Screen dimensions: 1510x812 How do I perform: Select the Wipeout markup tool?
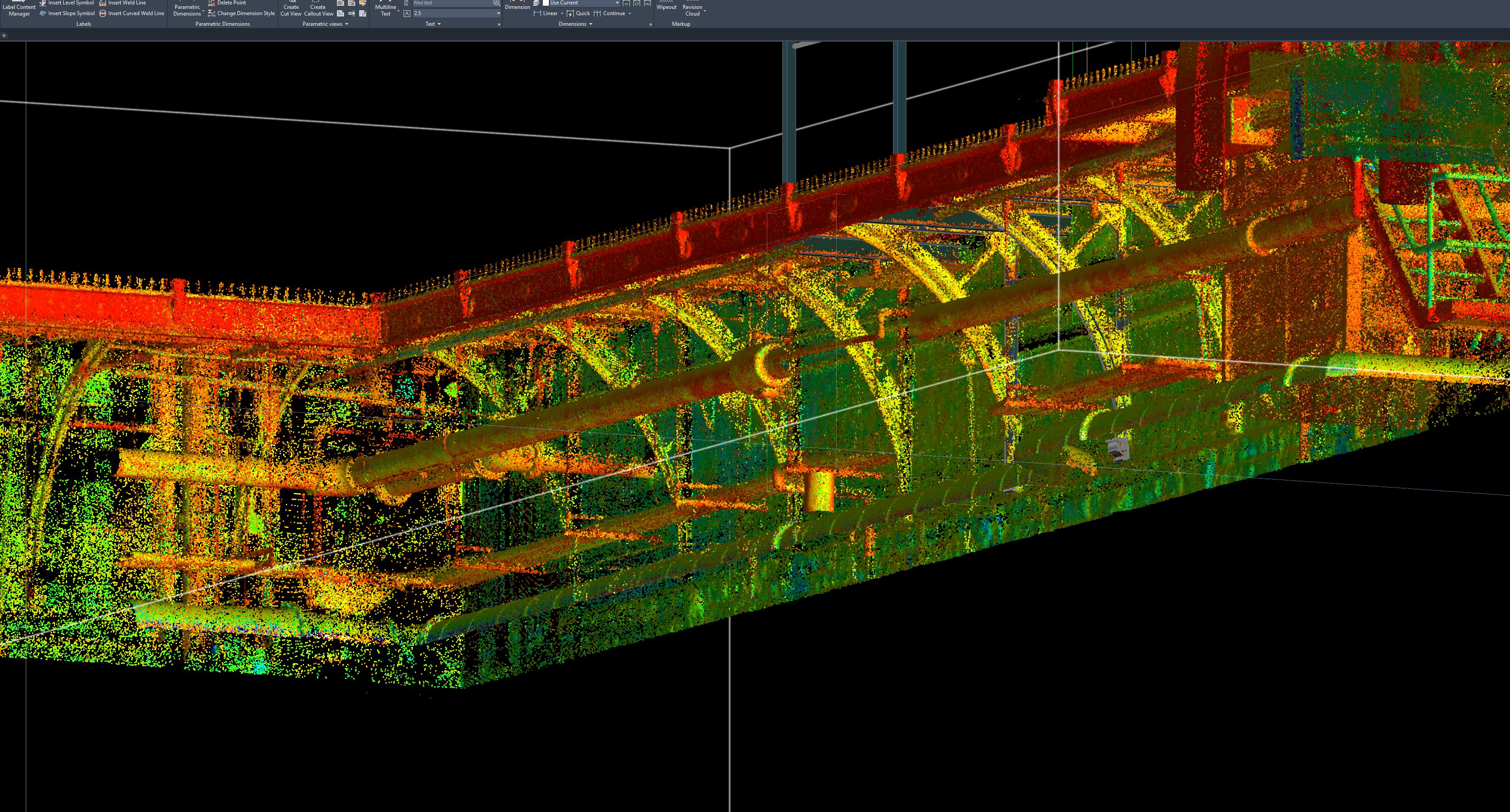pyautogui.click(x=666, y=7)
